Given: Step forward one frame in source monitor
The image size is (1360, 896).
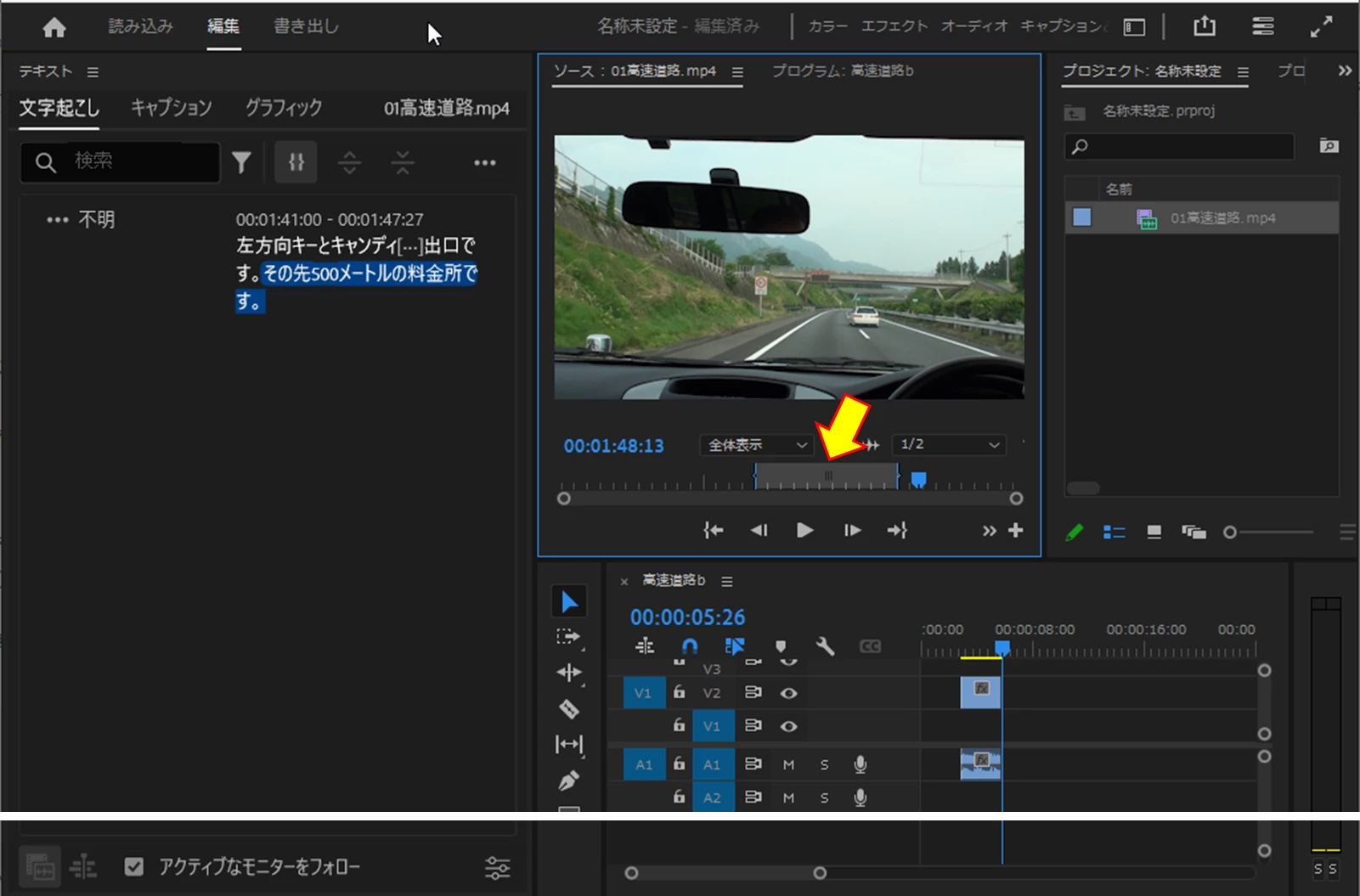Looking at the screenshot, I should [852, 530].
